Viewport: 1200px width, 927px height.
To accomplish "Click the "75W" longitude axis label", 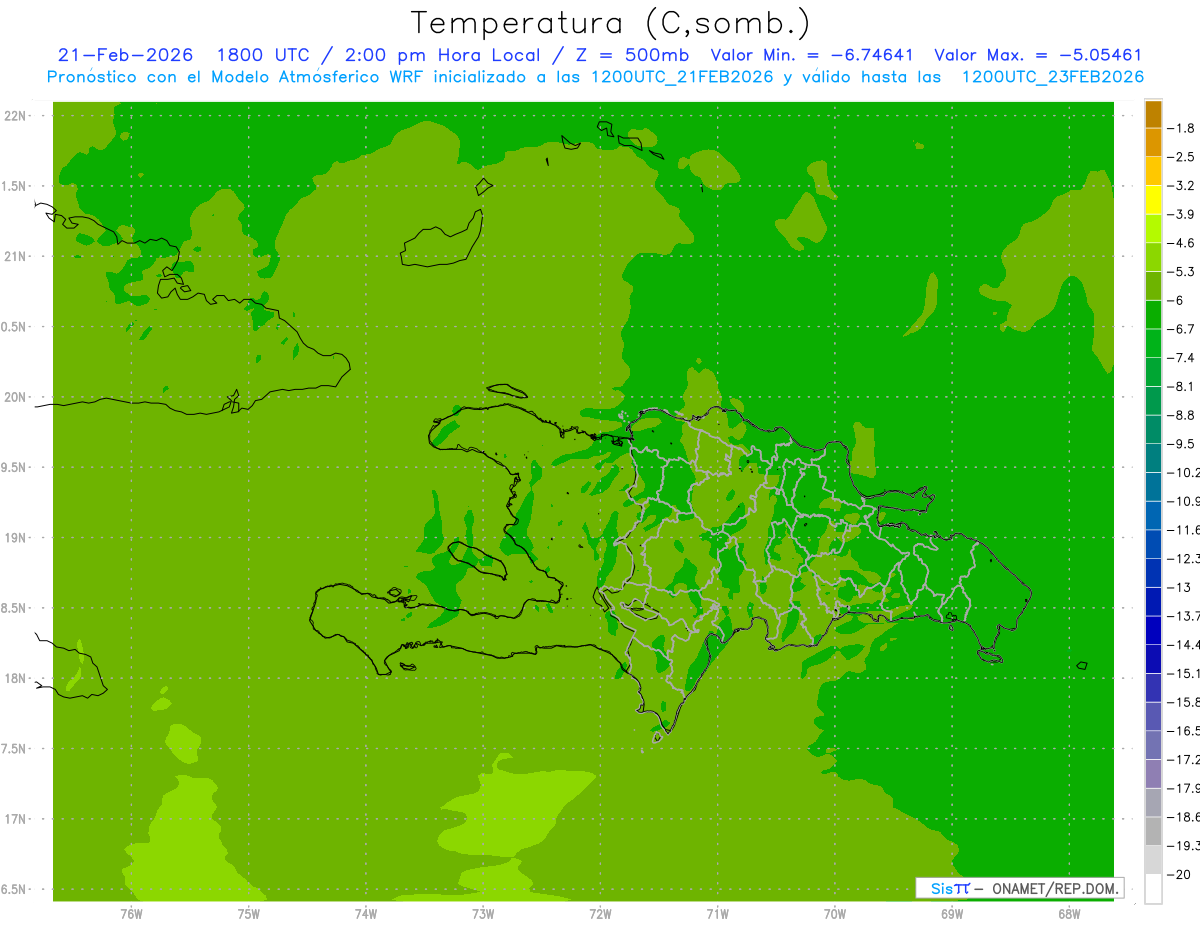I will pyautogui.click(x=248, y=913).
